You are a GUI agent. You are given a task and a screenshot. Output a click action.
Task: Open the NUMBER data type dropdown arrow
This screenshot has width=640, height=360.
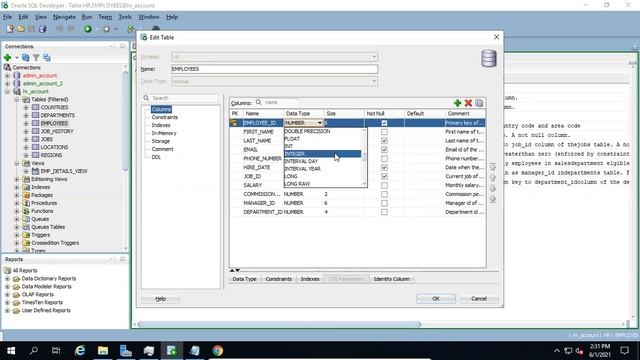click(320, 123)
